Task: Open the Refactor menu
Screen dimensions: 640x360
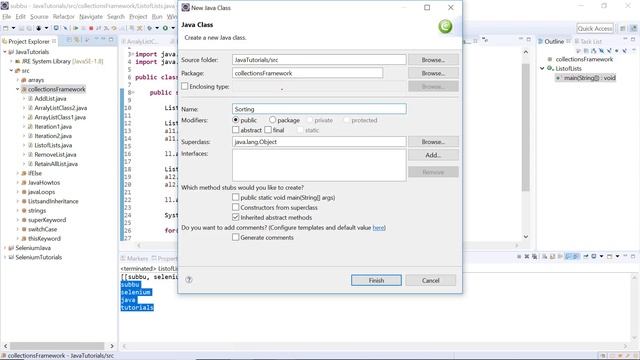Action: click(64, 17)
